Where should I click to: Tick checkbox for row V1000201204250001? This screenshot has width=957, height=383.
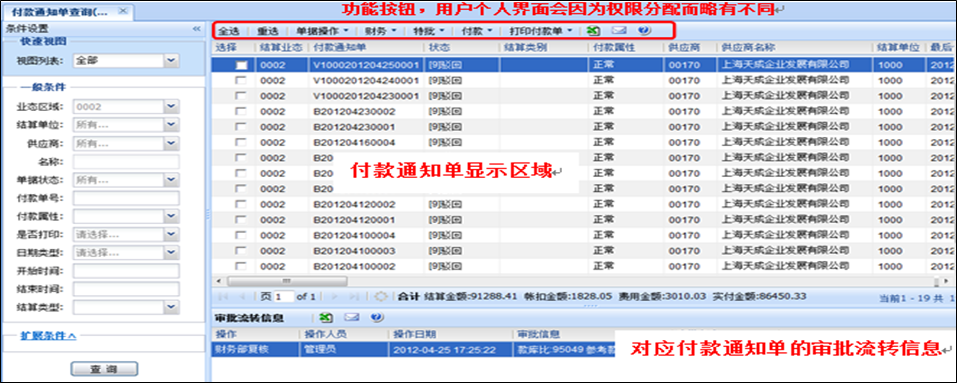242,65
